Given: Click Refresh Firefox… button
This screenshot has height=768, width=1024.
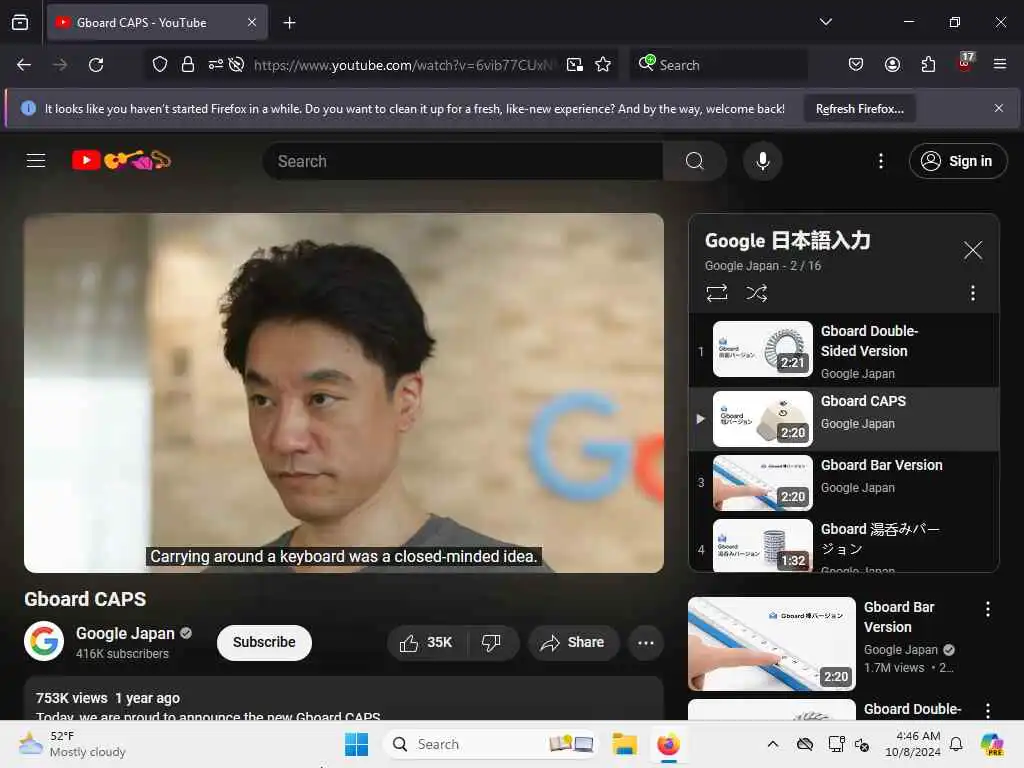Looking at the screenshot, I should coord(859,109).
